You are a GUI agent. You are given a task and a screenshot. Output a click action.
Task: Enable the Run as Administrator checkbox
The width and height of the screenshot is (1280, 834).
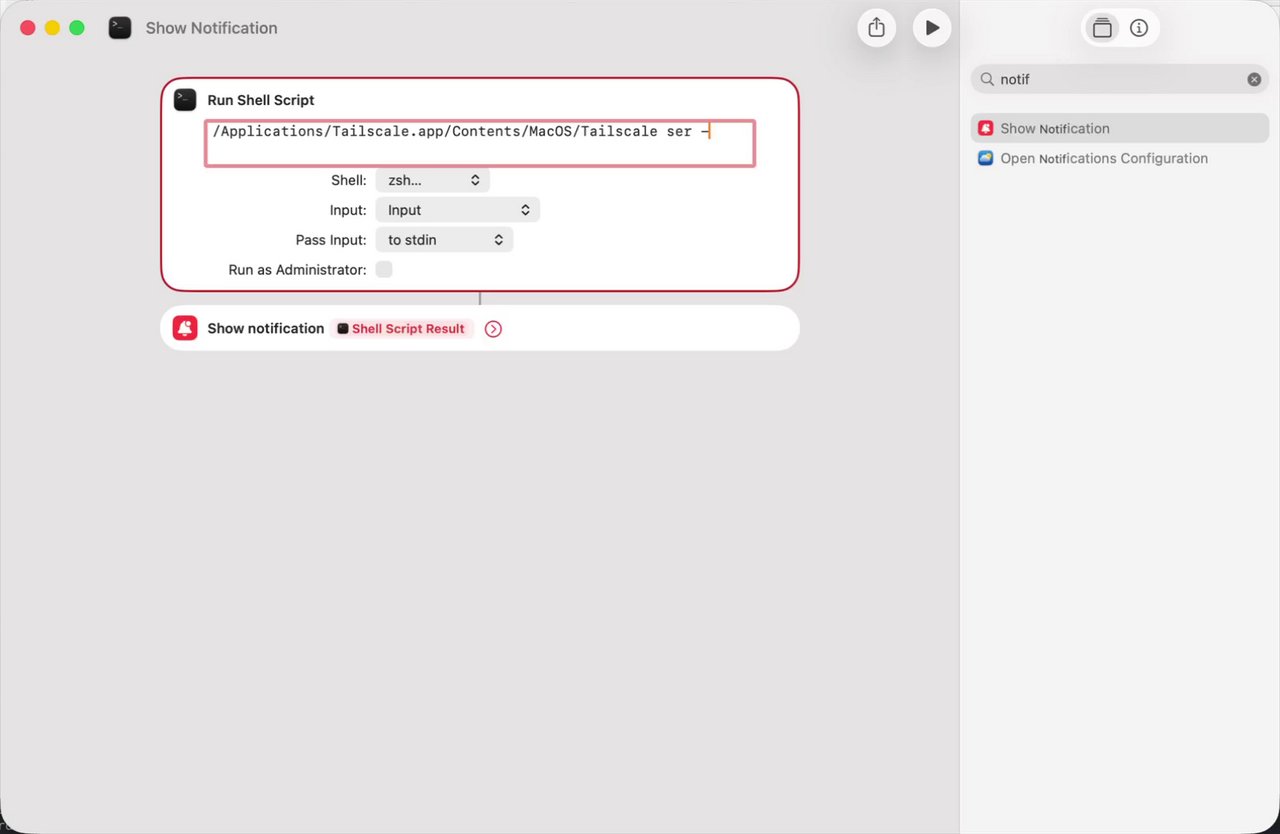[x=384, y=269]
